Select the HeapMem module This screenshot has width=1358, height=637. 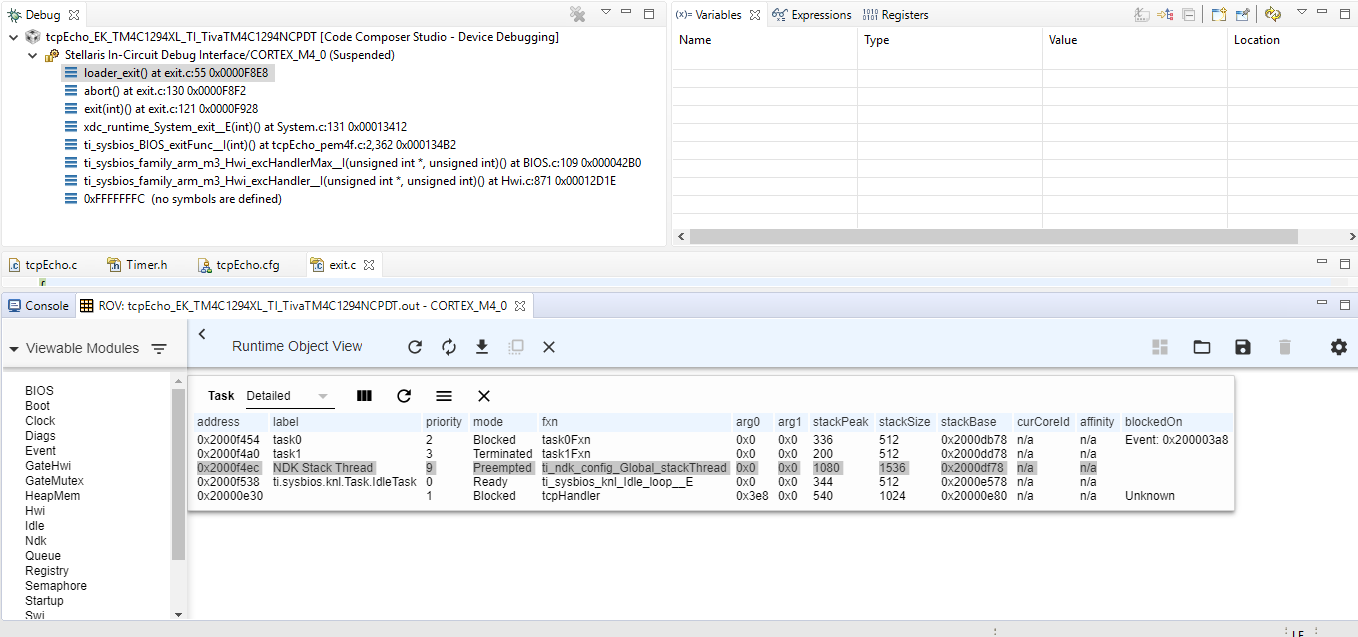[53, 496]
